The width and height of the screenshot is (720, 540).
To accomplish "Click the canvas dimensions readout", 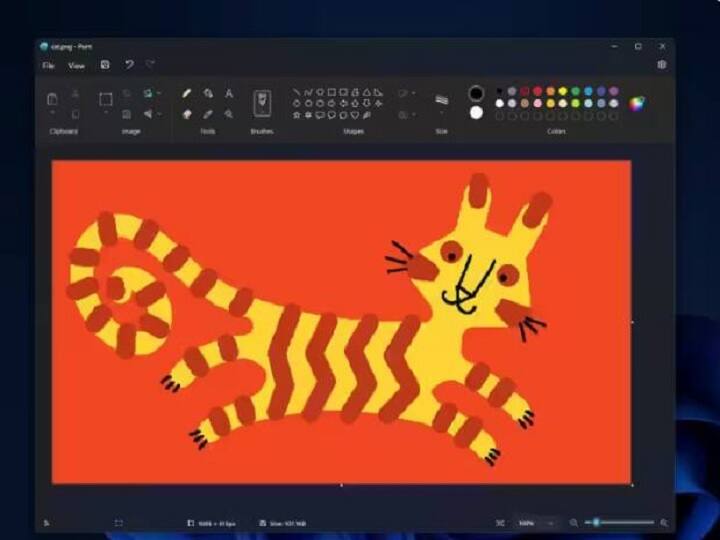I will [212, 523].
